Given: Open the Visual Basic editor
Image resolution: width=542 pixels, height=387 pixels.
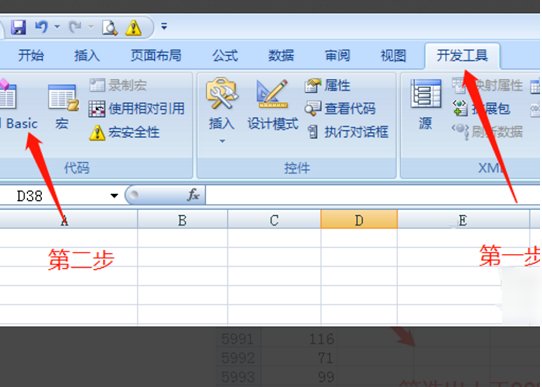Looking at the screenshot, I should pos(19,105).
